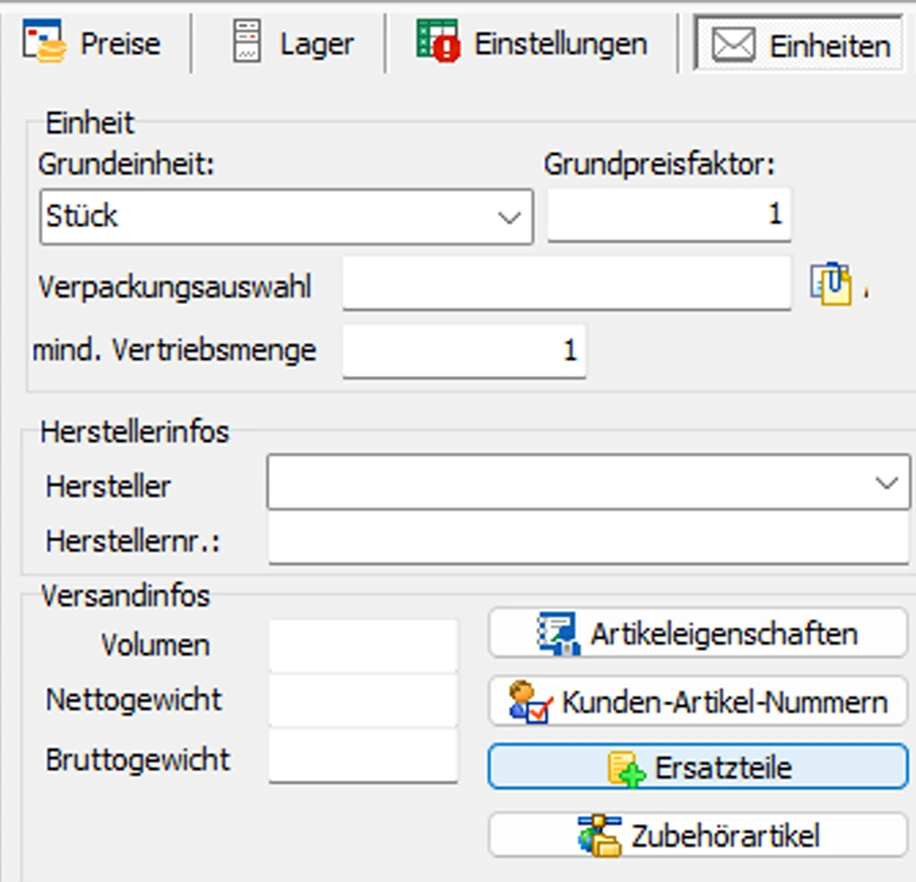Click the mind. Vertriebsmenge field
This screenshot has height=882, width=916.
464,351
